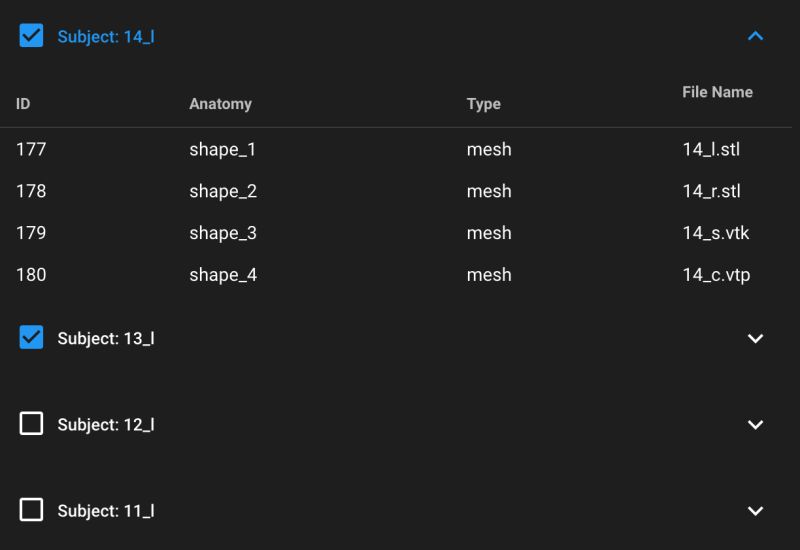Screen dimensions: 800x550
Task: Uncheck the Subject 14_l checkbox
Action: point(32,36)
